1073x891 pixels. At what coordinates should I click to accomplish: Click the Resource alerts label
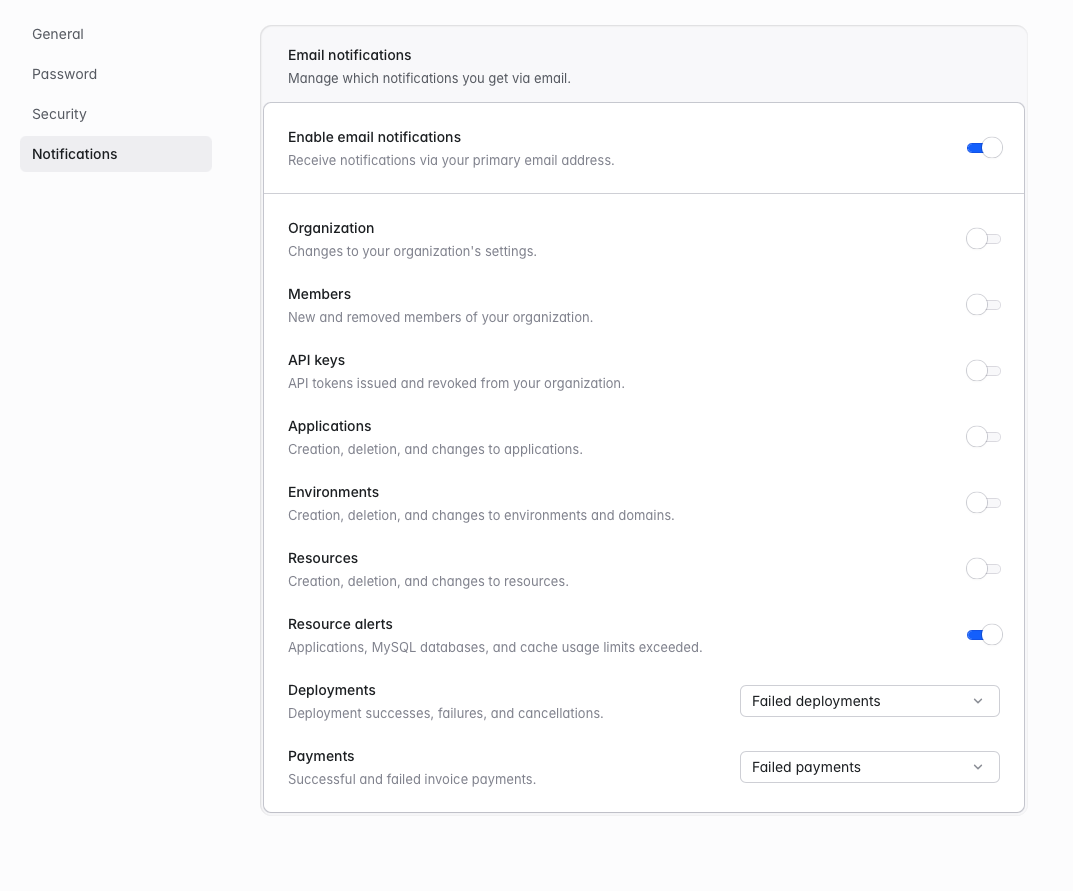[x=340, y=624]
